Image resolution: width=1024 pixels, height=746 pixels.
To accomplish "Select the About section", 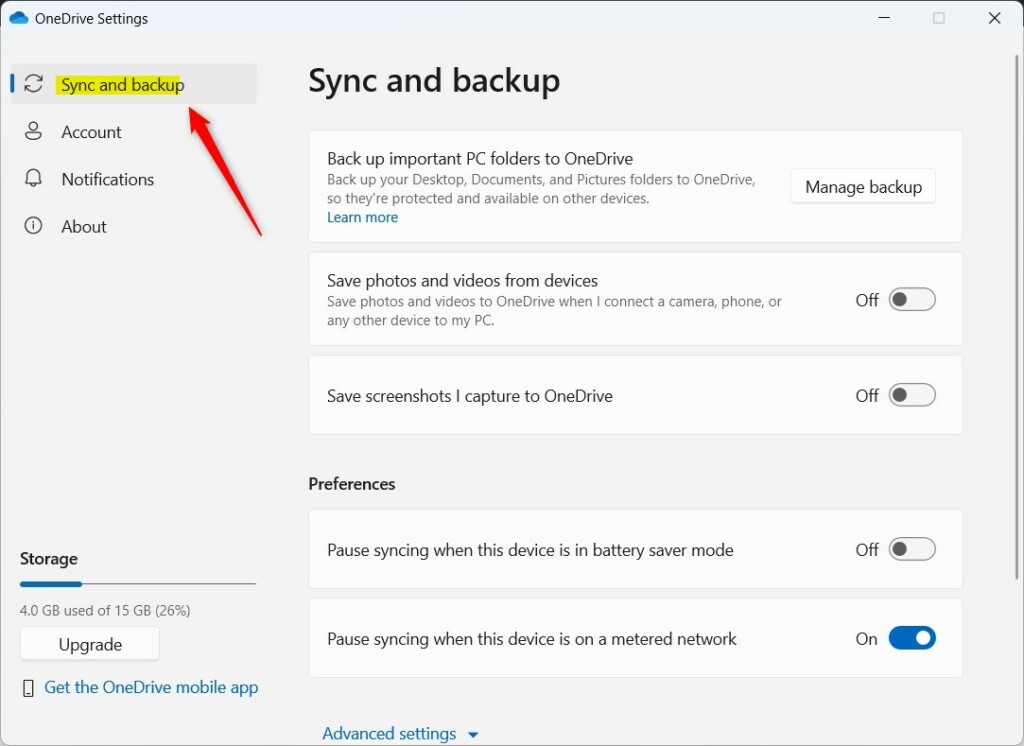I will pos(134,226).
